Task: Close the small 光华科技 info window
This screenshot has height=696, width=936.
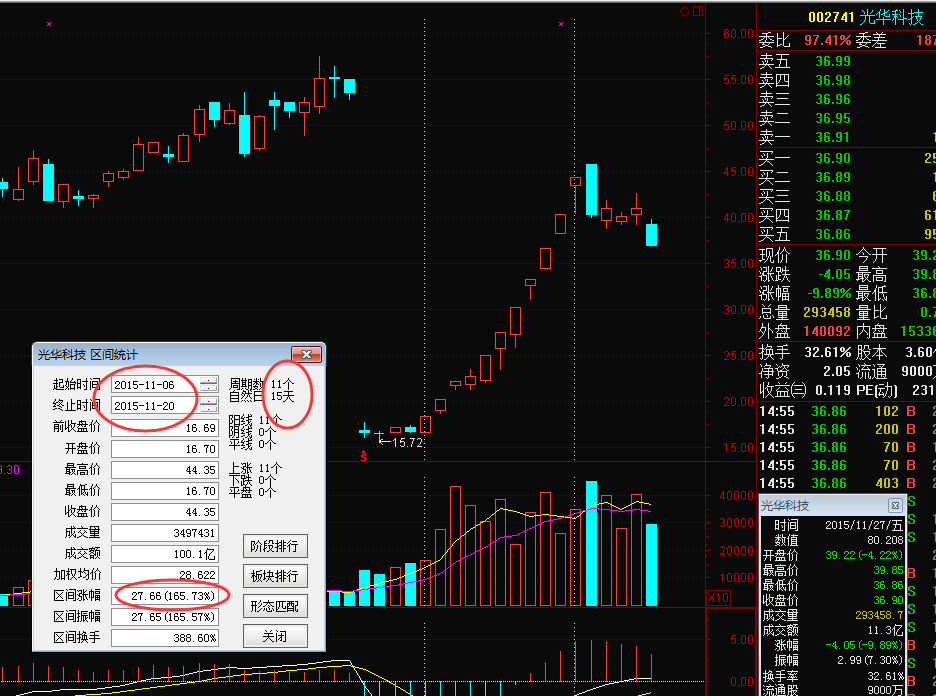Action: (x=895, y=506)
